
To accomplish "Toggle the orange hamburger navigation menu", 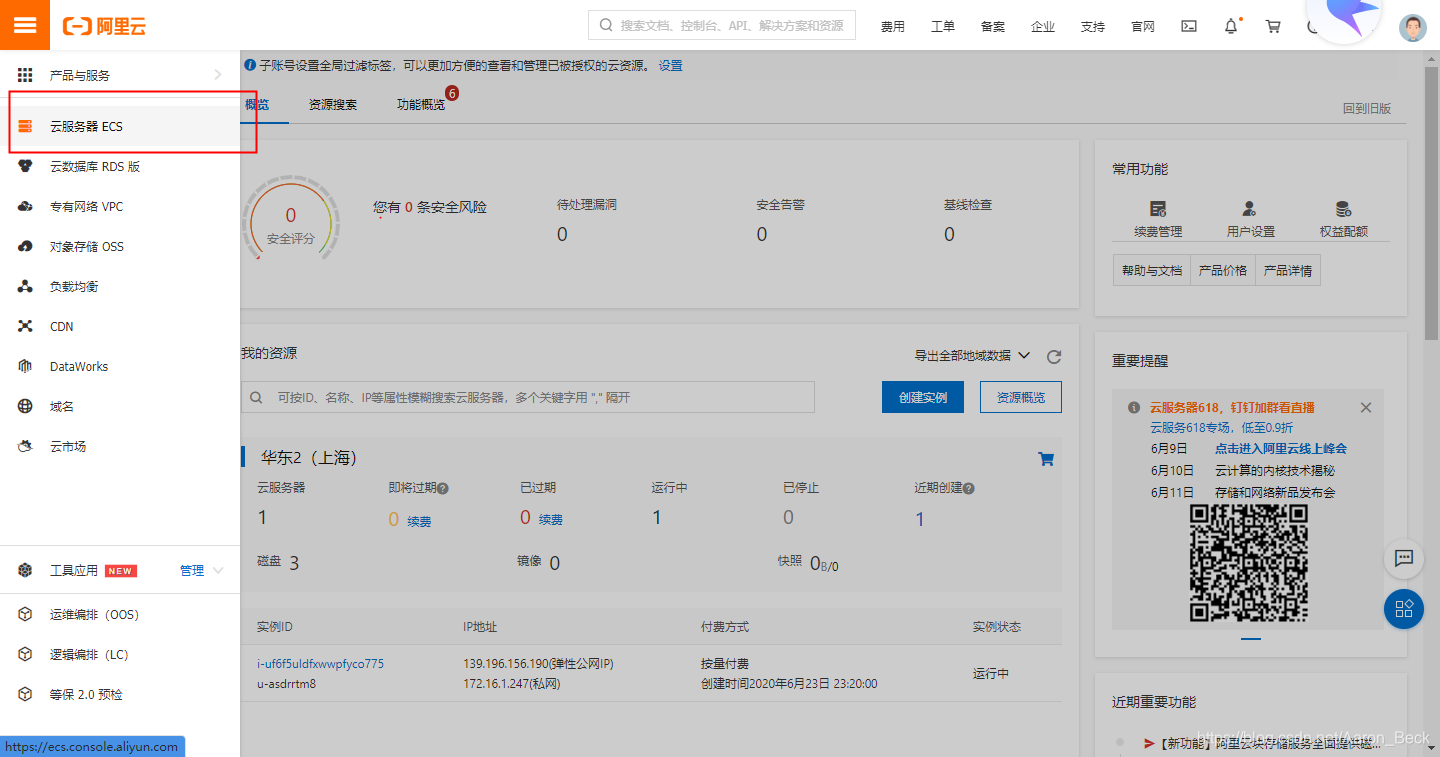I will click(x=25, y=25).
